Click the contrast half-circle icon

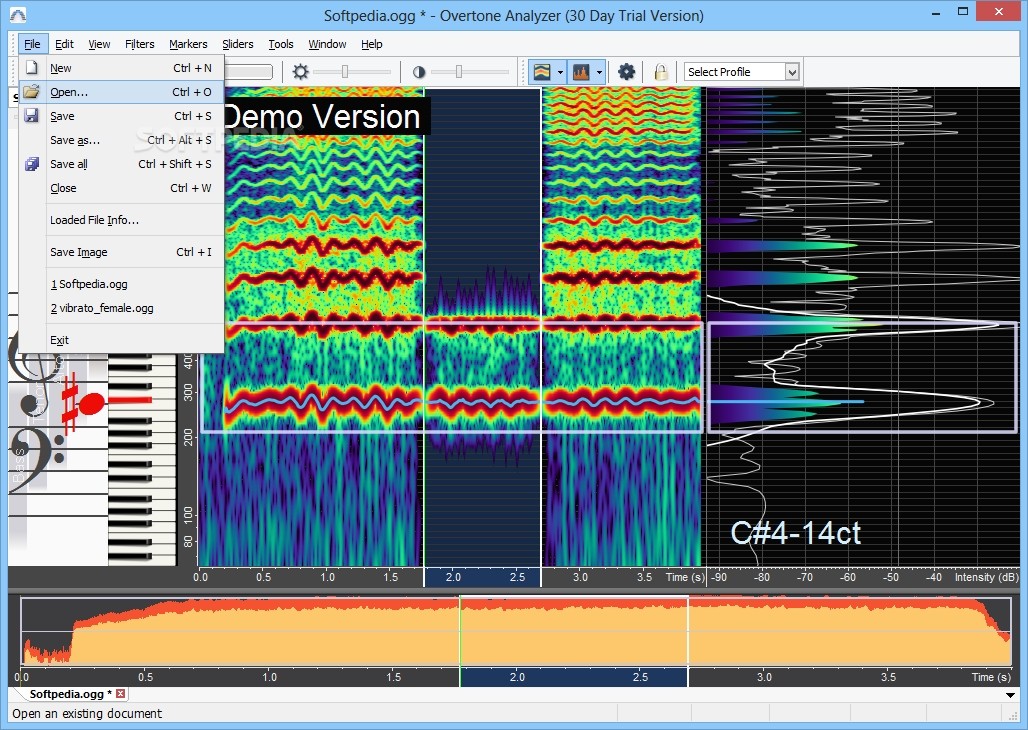point(419,72)
